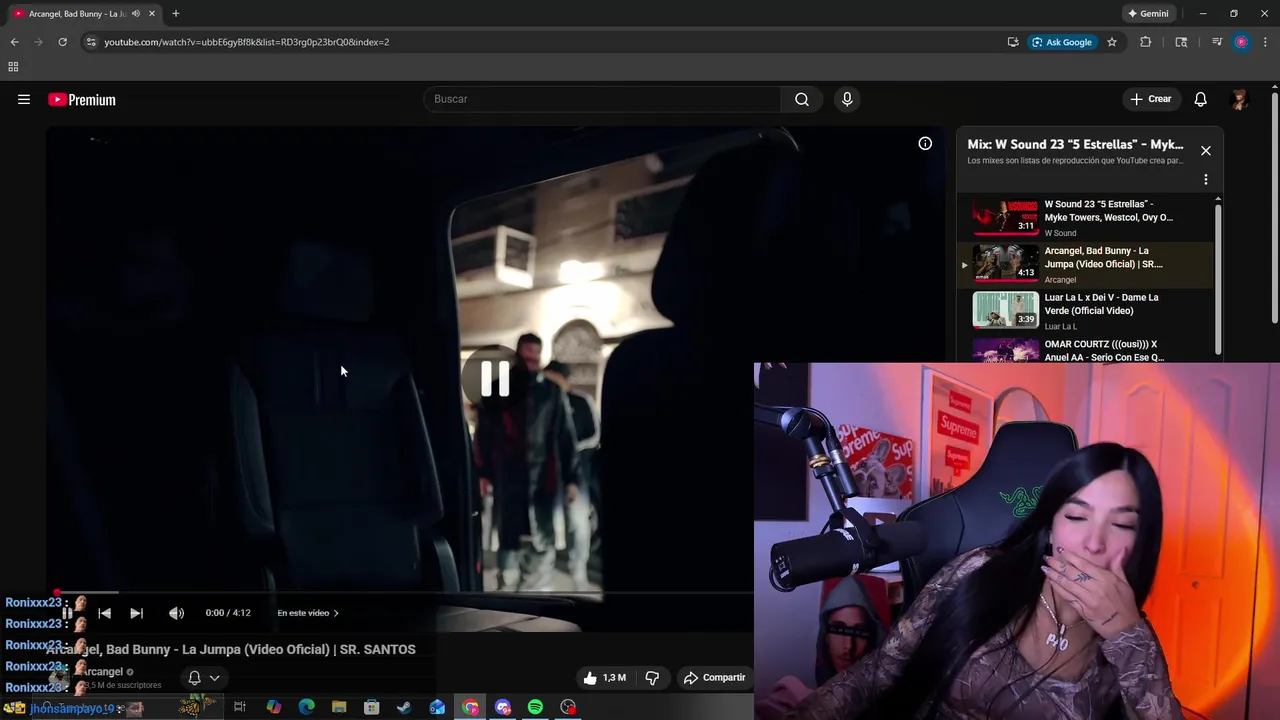Click the search magnifier button
The height and width of the screenshot is (720, 1280).
(802, 99)
